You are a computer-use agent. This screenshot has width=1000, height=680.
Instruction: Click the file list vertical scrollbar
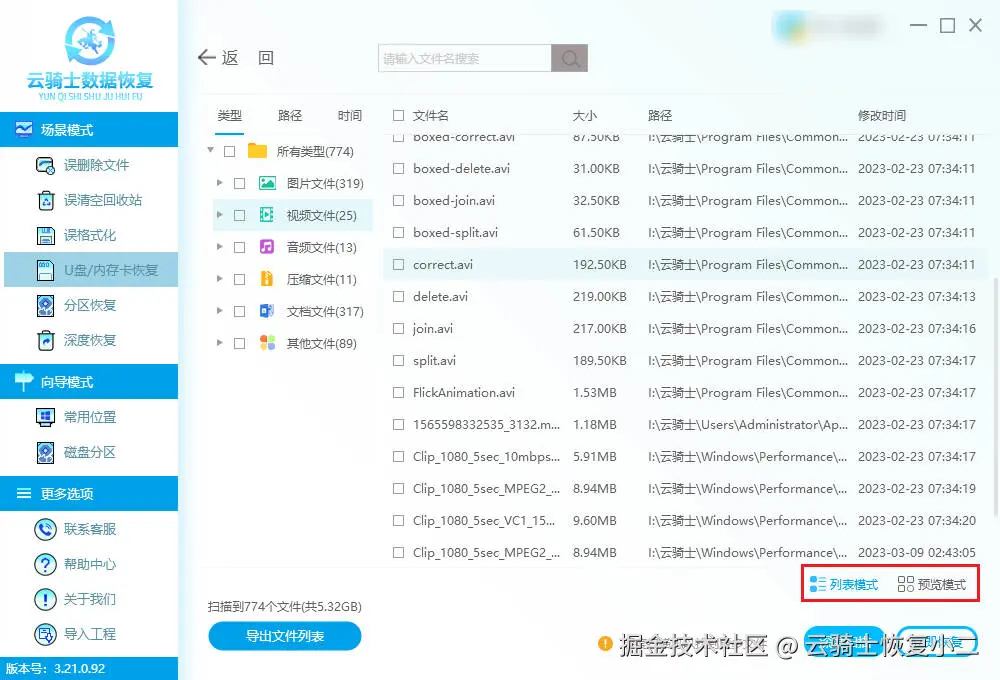[x=996, y=395]
